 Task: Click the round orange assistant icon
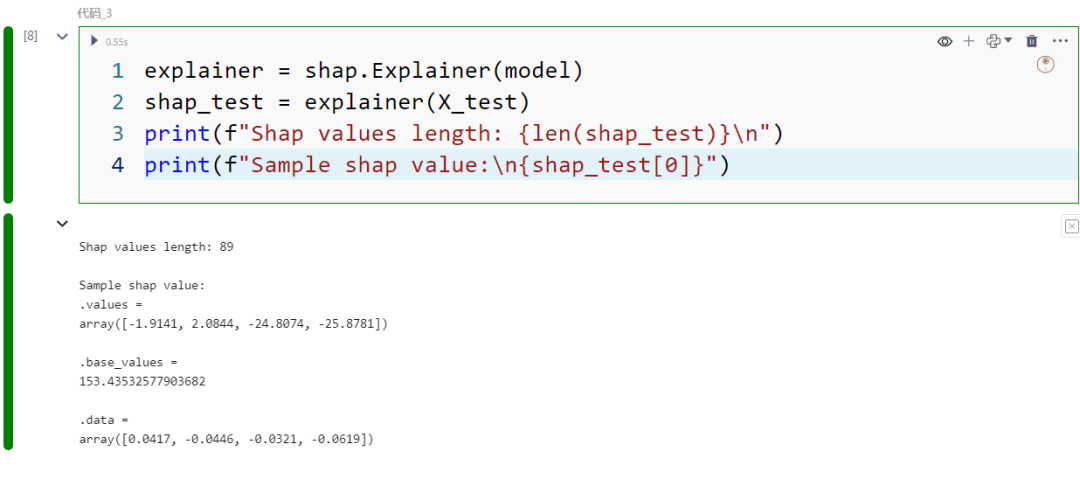[1046, 64]
